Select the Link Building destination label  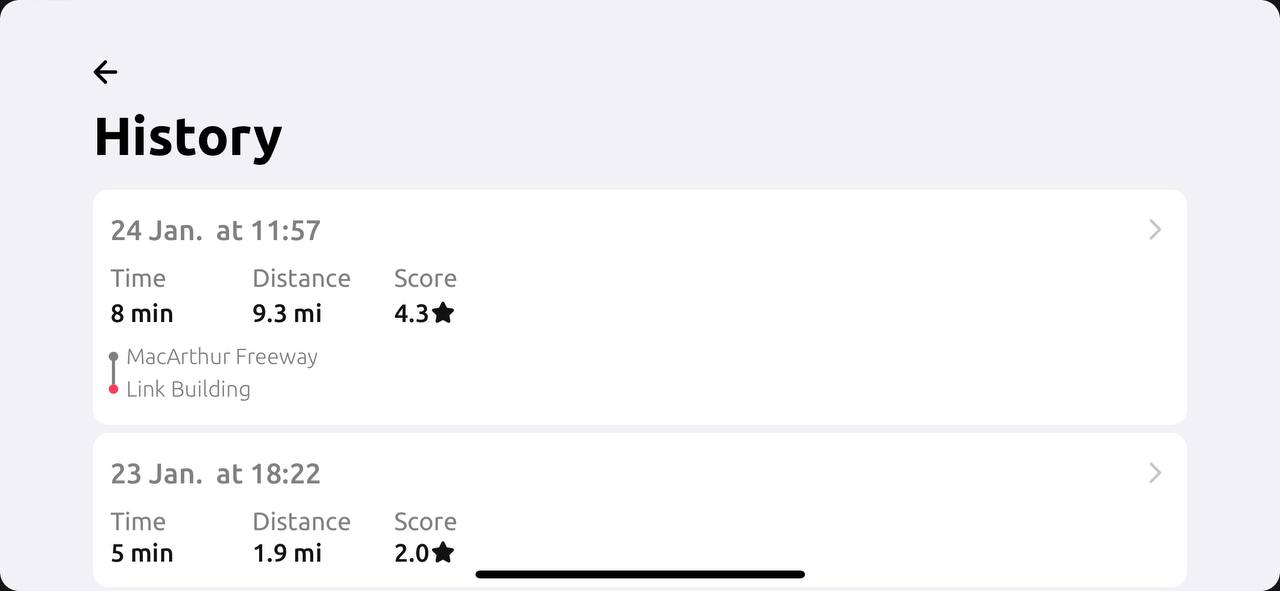point(188,389)
